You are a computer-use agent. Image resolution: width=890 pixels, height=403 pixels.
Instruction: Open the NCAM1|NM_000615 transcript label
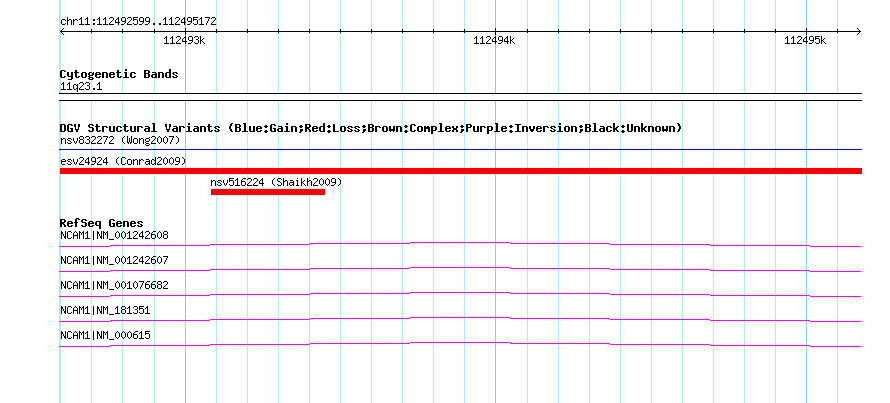105,335
